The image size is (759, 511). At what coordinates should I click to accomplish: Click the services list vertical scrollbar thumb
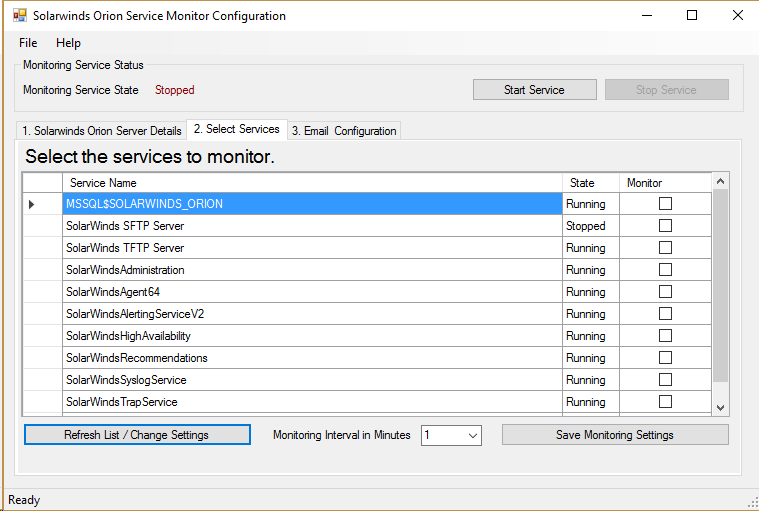coord(720,286)
